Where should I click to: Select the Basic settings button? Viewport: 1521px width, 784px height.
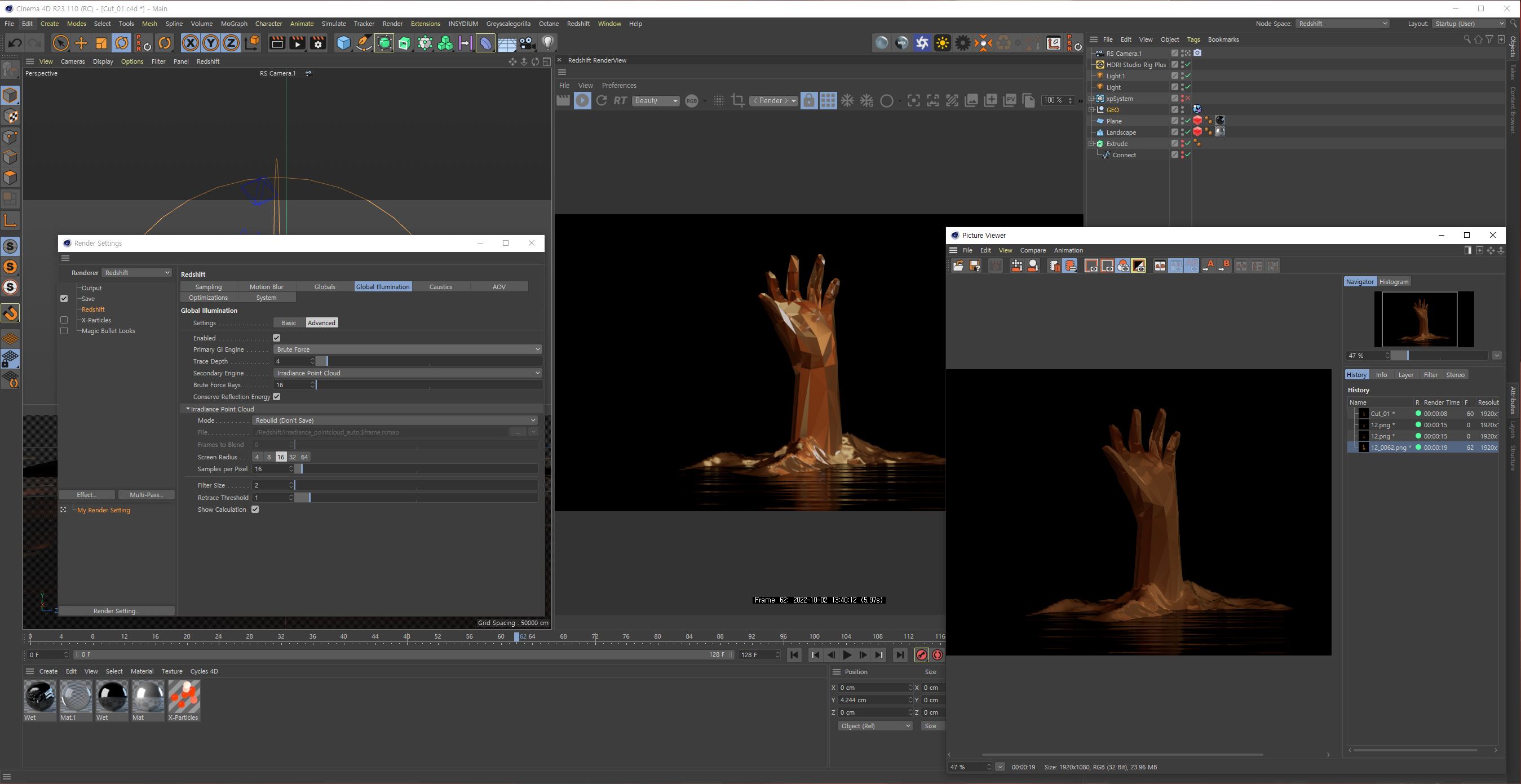pos(289,323)
